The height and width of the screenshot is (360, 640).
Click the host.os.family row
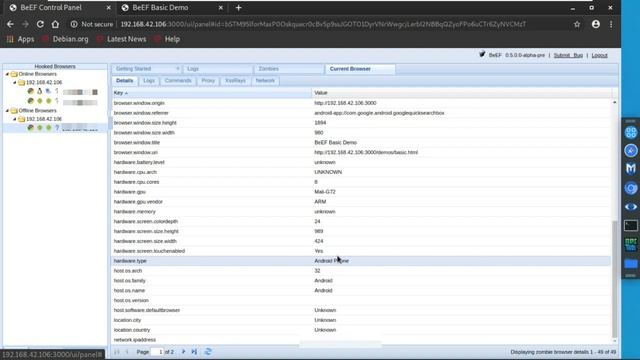click(x=361, y=281)
